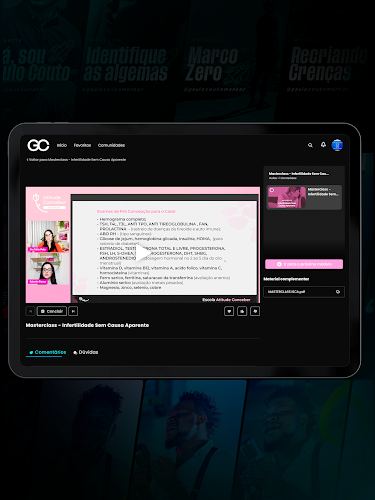Click the module title in the playlist header
The height and width of the screenshot is (500, 375).
coord(299,174)
